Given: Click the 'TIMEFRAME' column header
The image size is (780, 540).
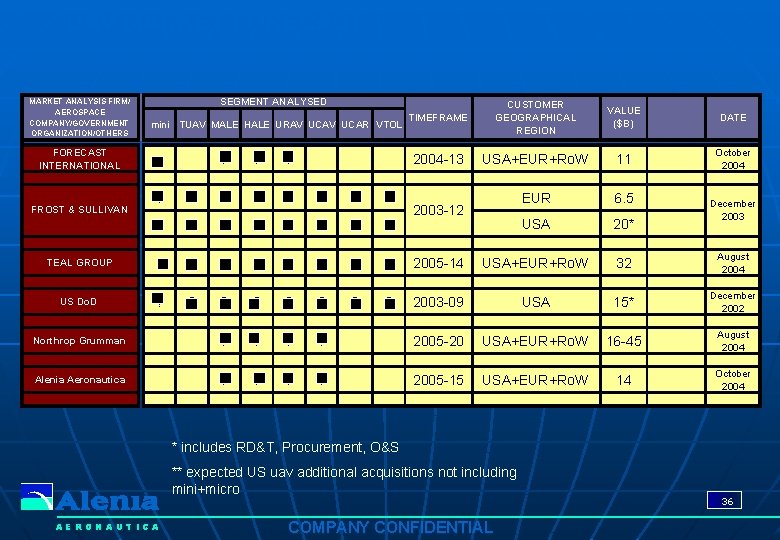Looking at the screenshot, I should click(x=438, y=117).
